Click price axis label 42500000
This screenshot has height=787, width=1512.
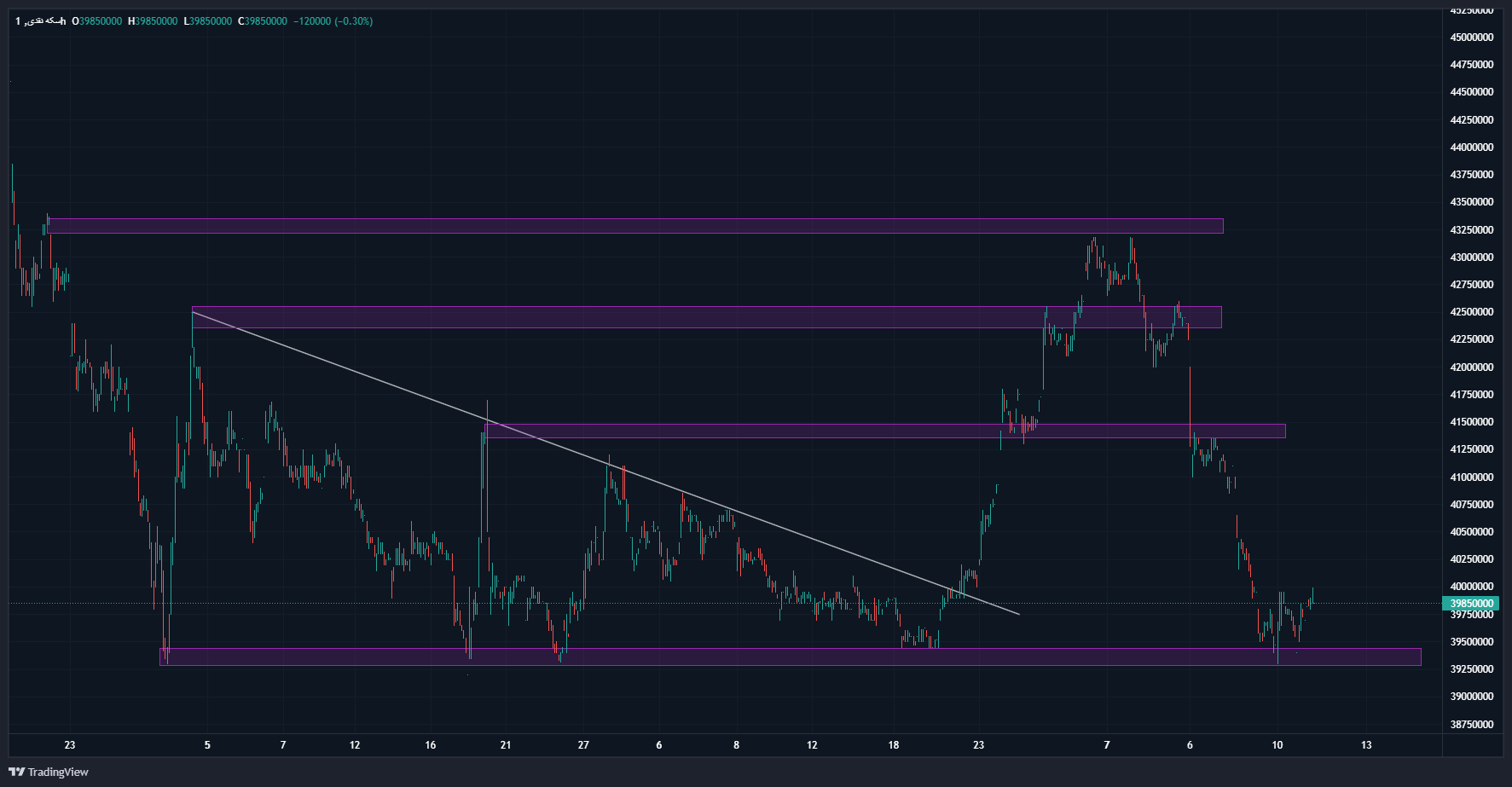[x=1472, y=312]
